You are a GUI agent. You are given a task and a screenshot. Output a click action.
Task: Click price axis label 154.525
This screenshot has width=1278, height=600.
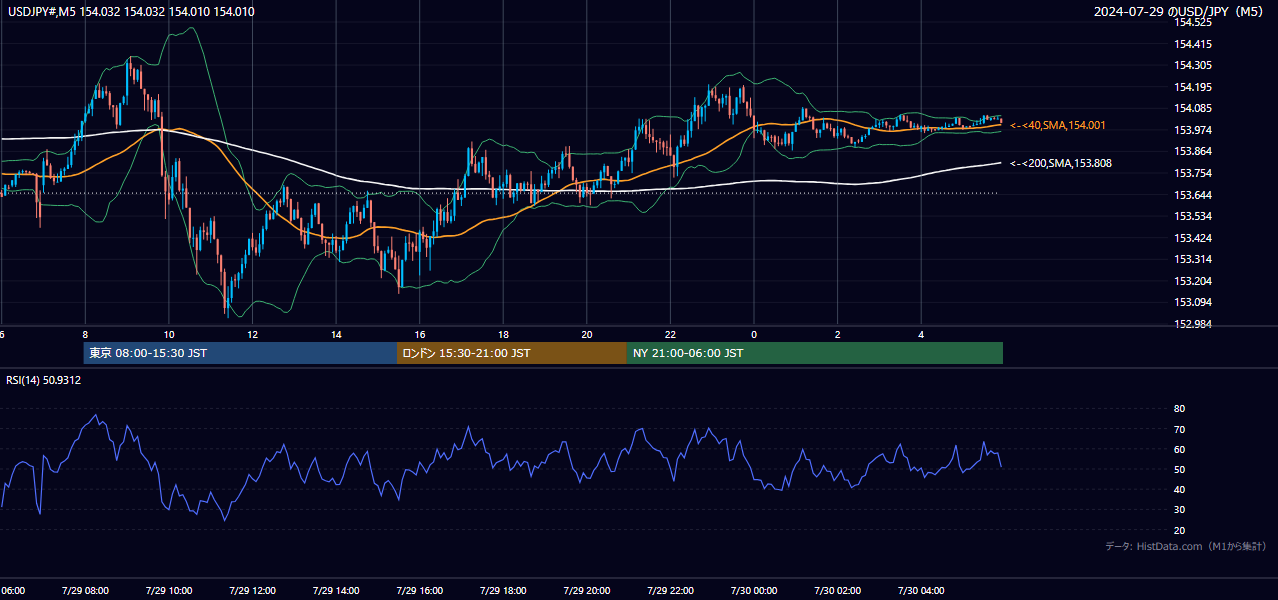click(x=1193, y=22)
